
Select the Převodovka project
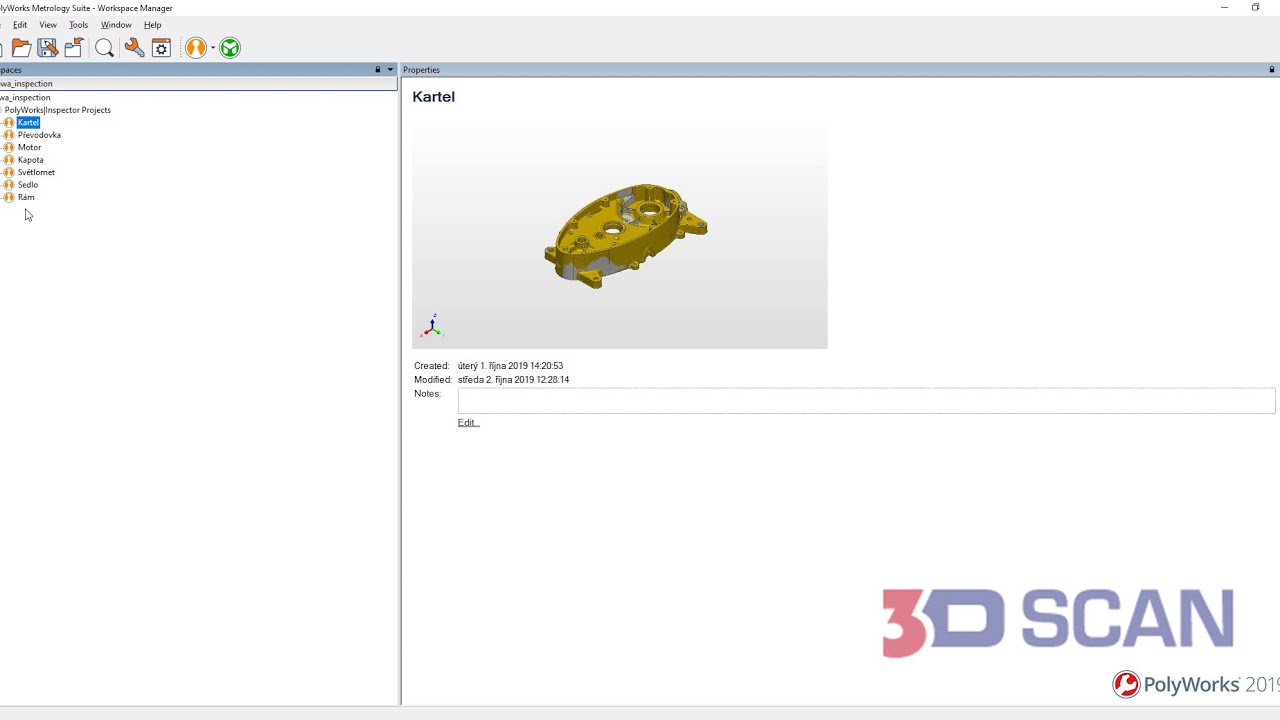tap(39, 135)
